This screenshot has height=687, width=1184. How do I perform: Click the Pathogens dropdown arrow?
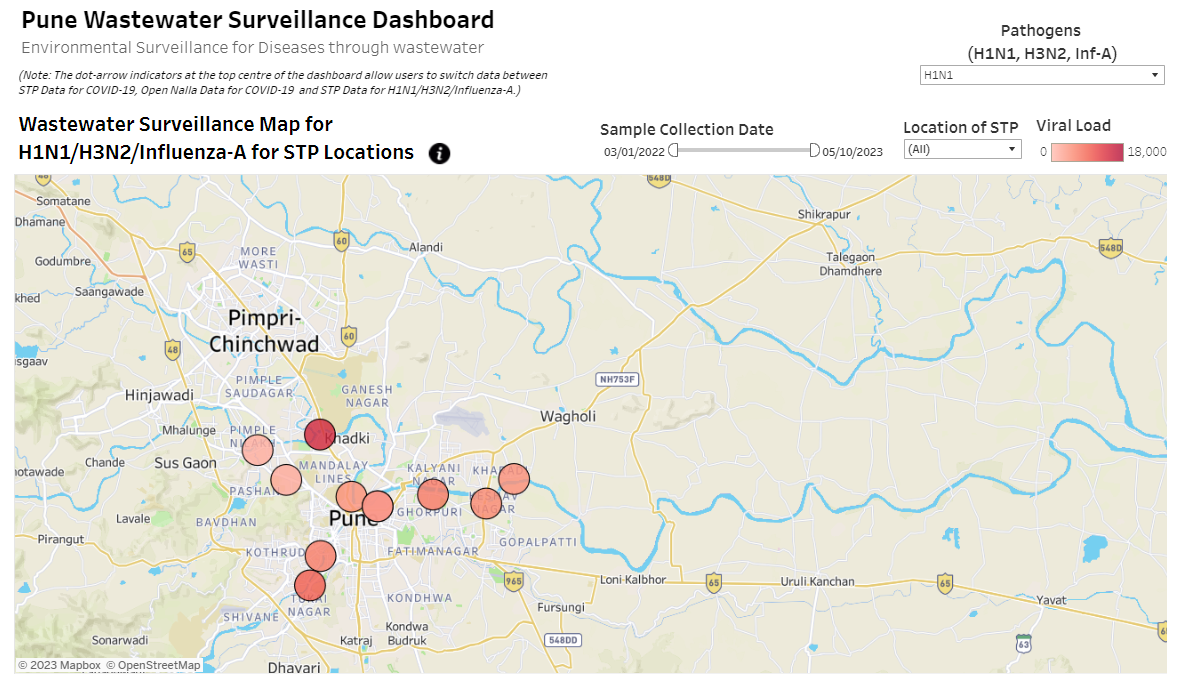click(x=1155, y=75)
